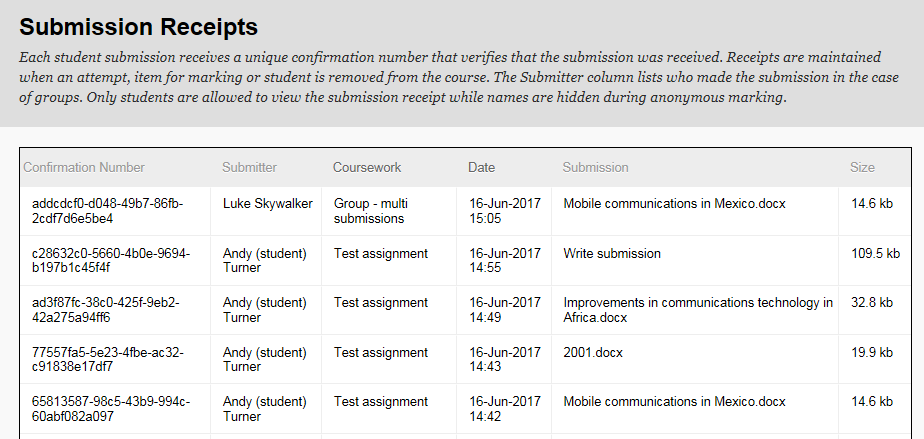Select the Submission column header

[x=595, y=167]
